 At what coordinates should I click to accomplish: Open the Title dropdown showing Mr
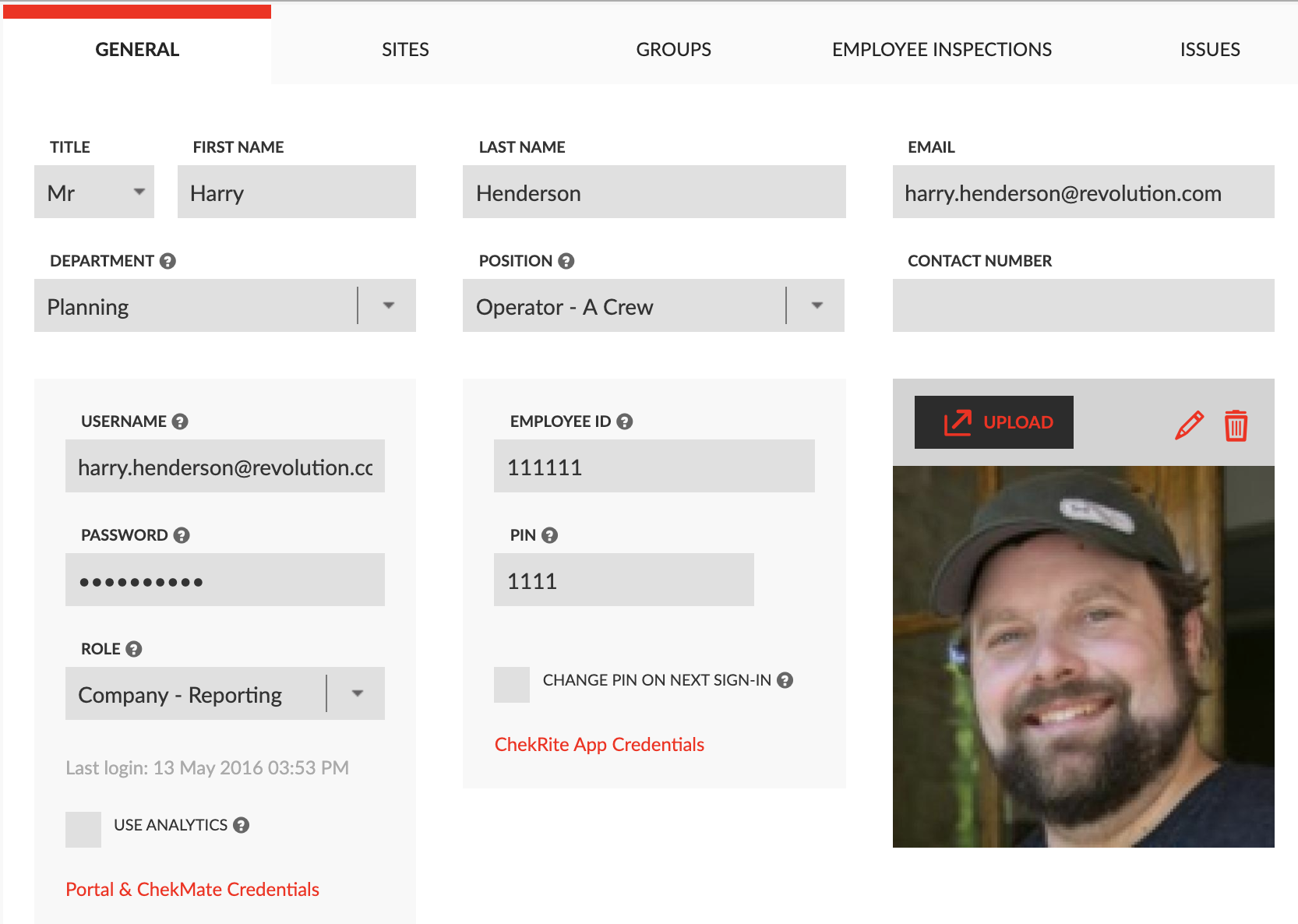tap(94, 192)
